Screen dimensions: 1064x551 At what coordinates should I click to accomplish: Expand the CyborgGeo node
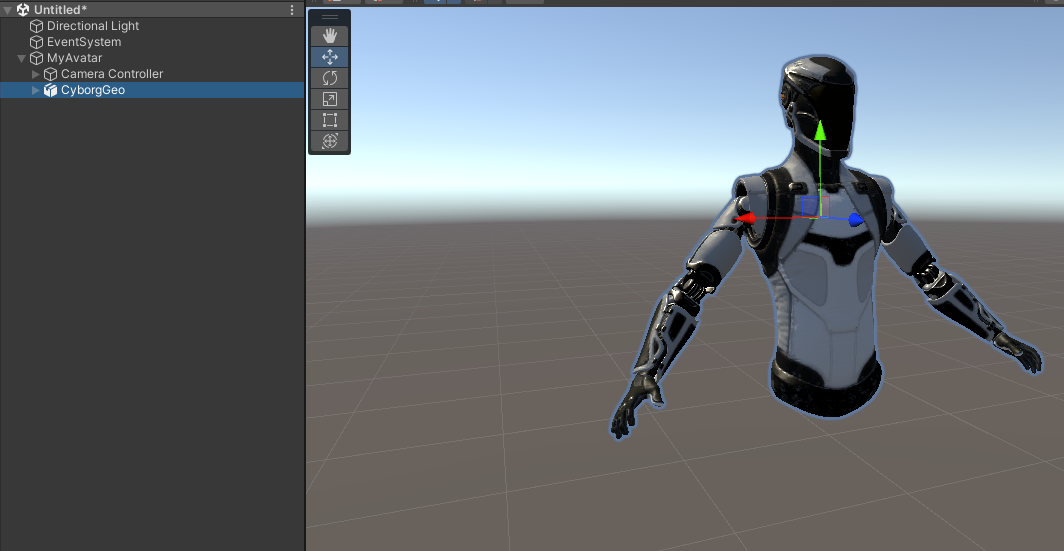37,90
